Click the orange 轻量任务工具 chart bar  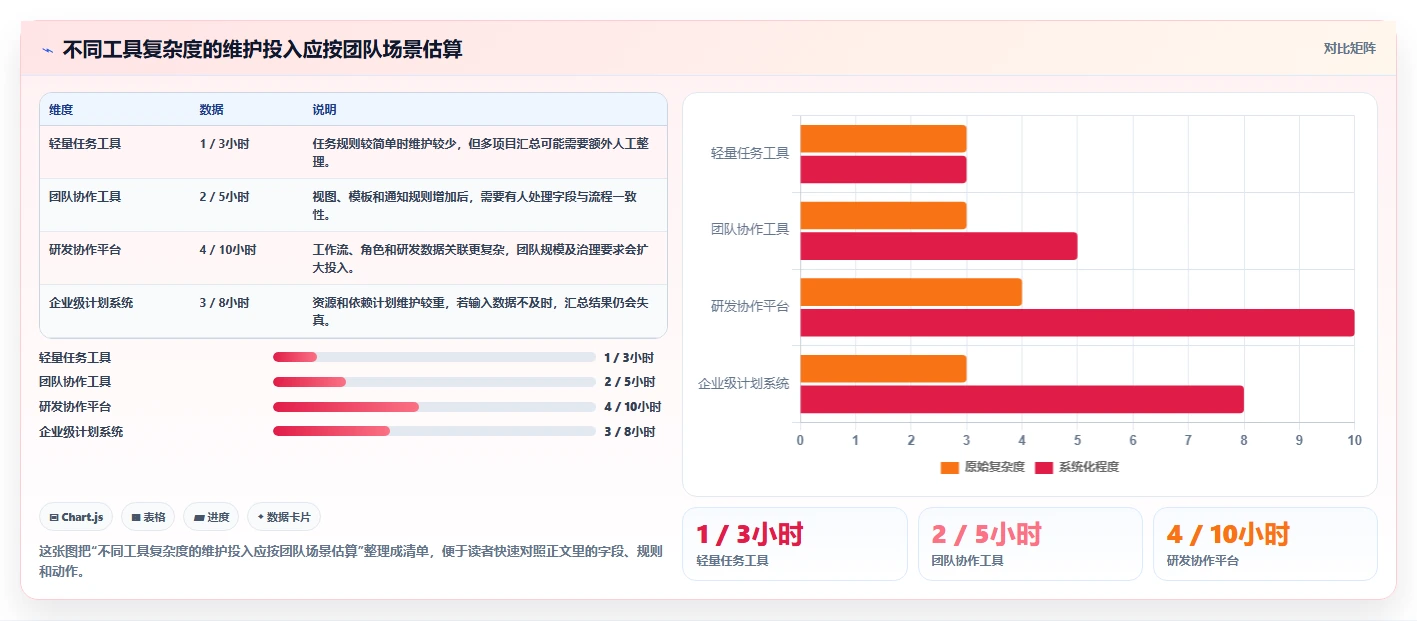883,139
